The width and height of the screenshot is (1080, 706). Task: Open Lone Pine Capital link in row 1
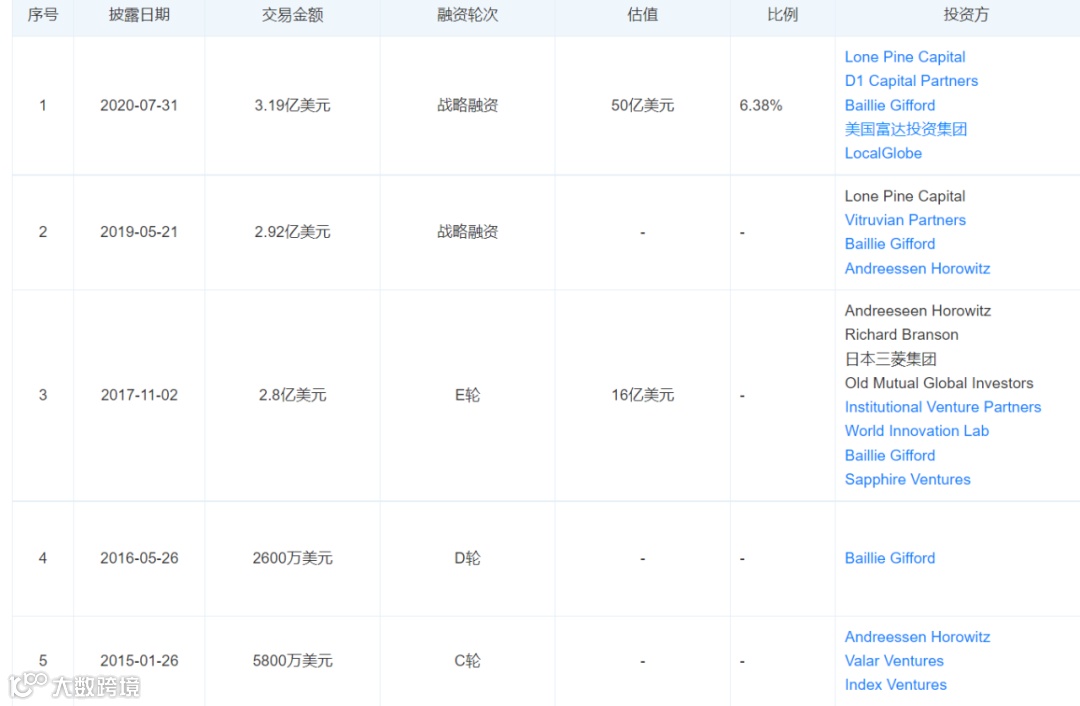coord(904,57)
